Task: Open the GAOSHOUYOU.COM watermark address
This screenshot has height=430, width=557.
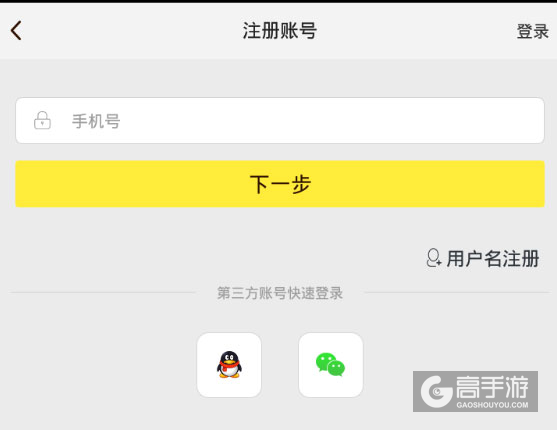Action: (x=492, y=405)
